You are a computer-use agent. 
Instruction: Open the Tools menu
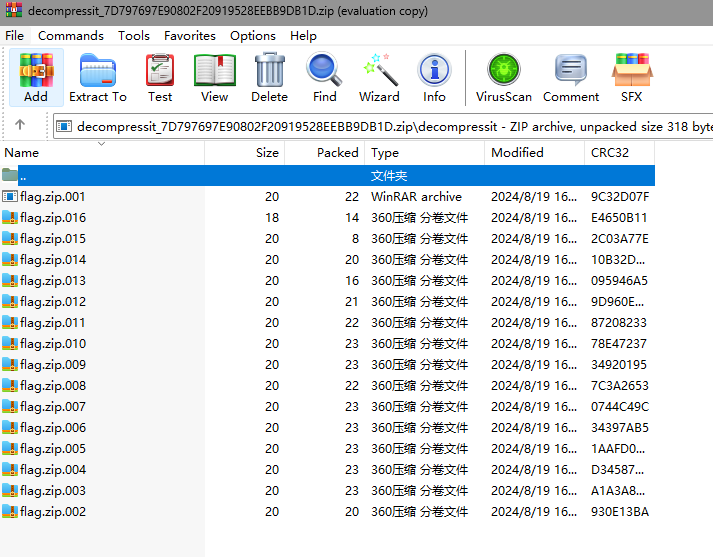tap(134, 35)
